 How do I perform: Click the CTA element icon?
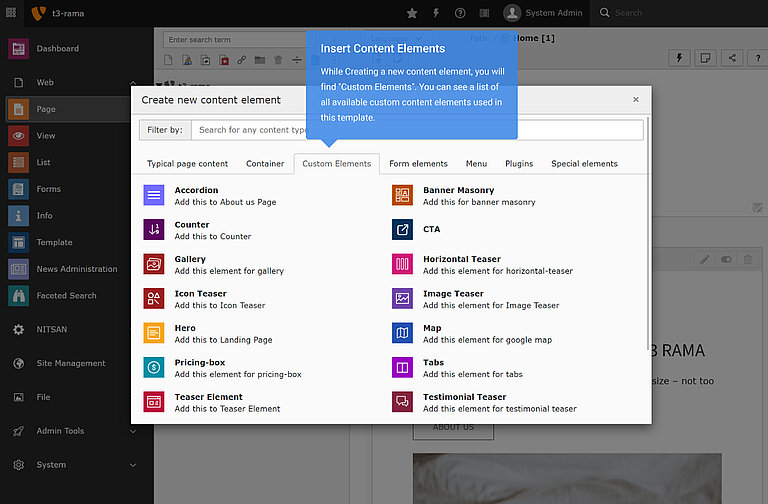[x=402, y=230]
